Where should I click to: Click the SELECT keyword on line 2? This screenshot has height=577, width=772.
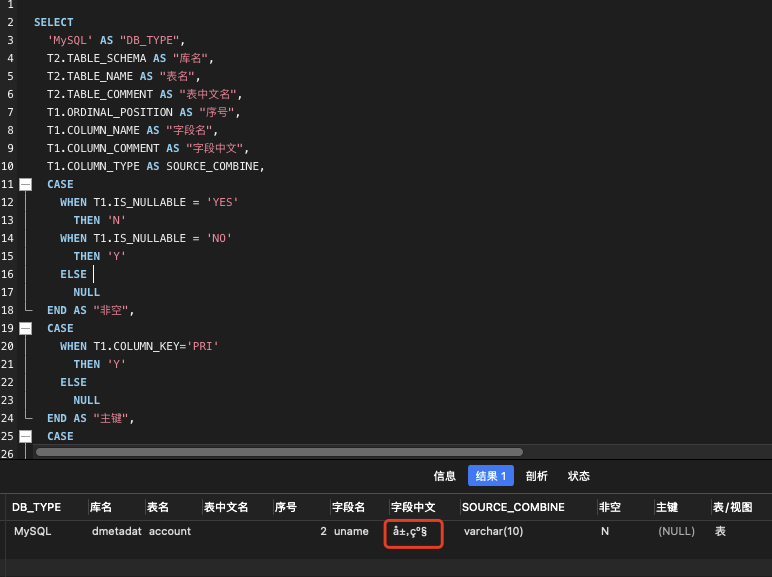pyautogui.click(x=54, y=22)
